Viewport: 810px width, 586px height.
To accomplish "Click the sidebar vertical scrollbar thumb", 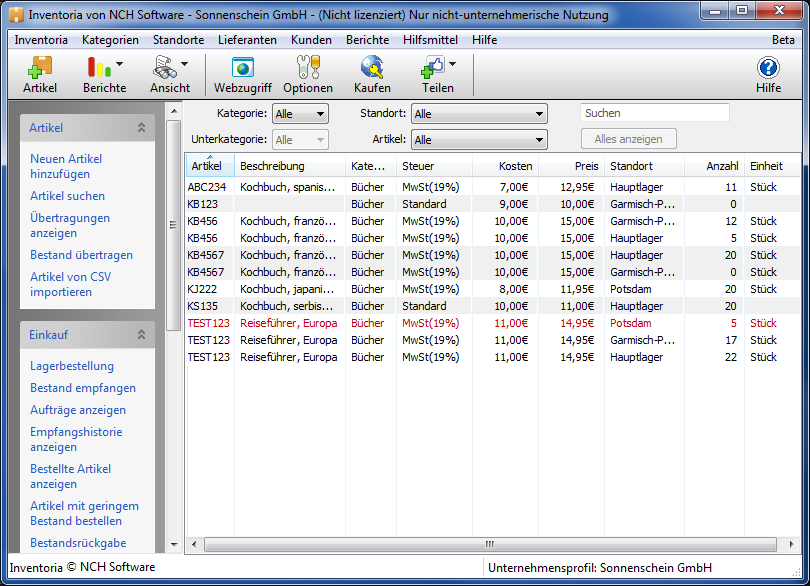I will (173, 225).
